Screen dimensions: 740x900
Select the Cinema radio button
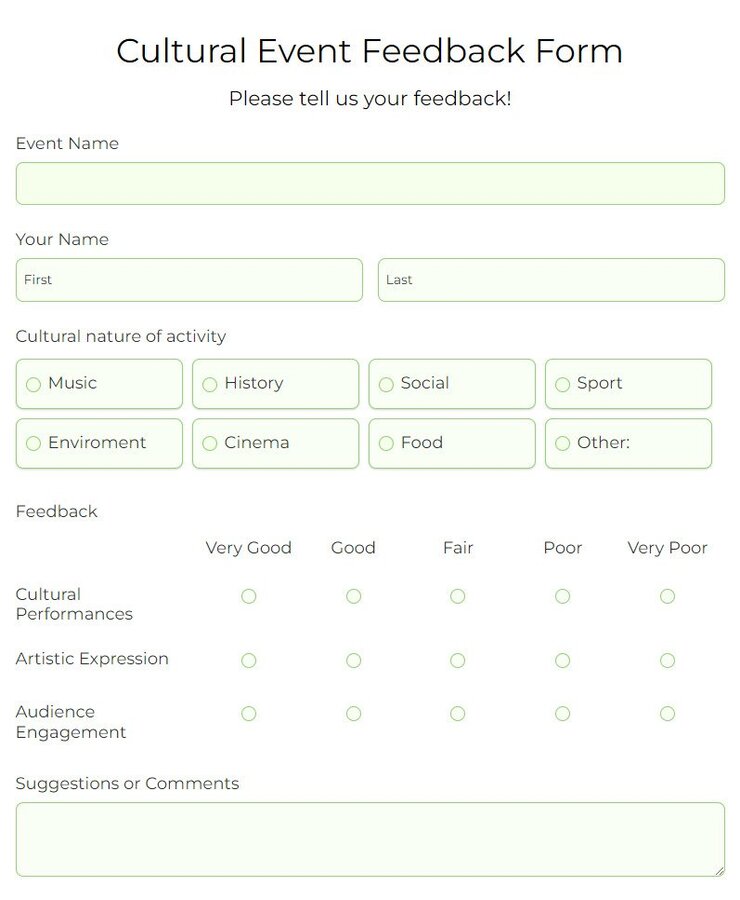coord(210,443)
